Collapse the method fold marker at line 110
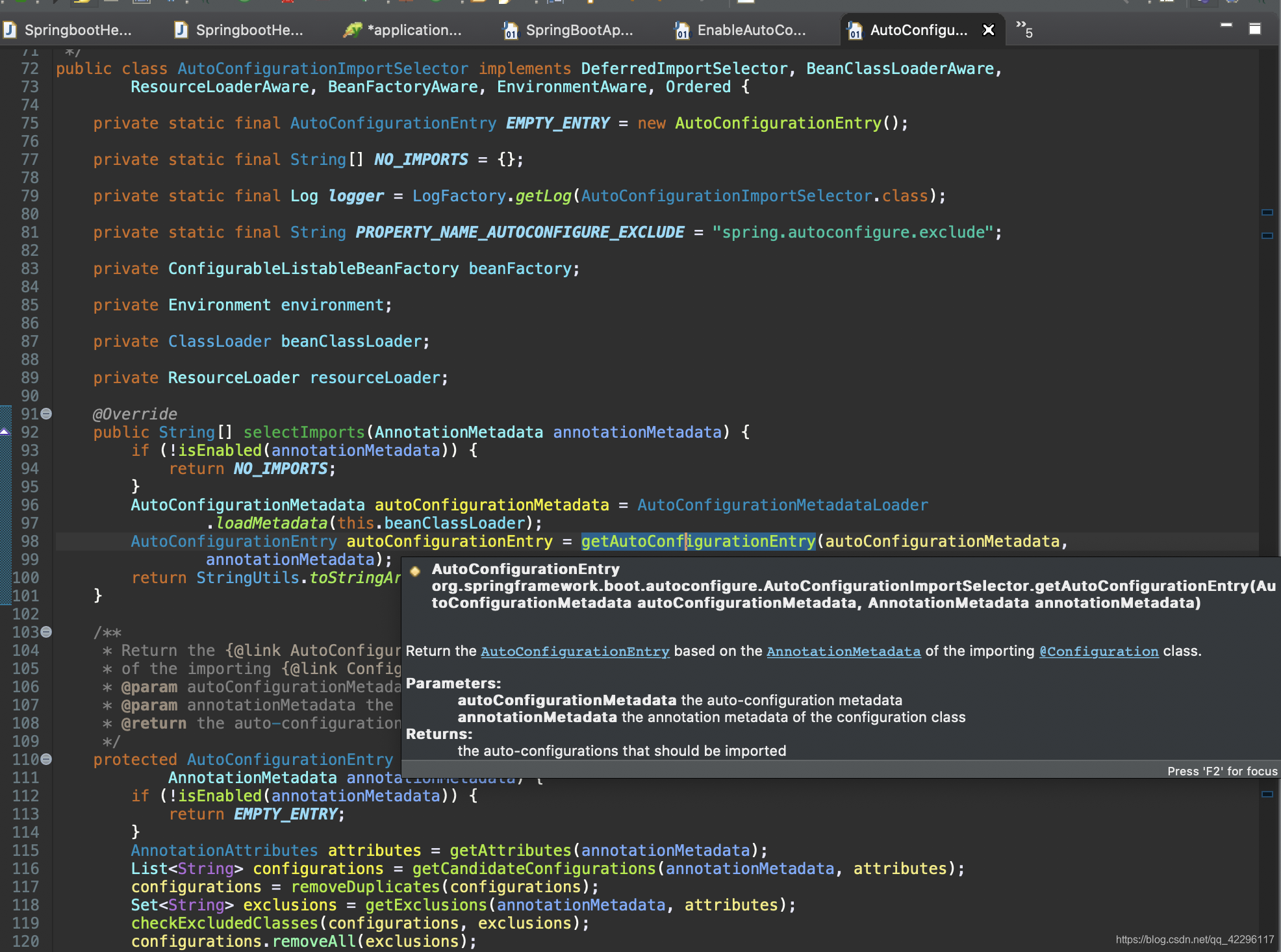This screenshot has height=952, width=1281. (46, 759)
